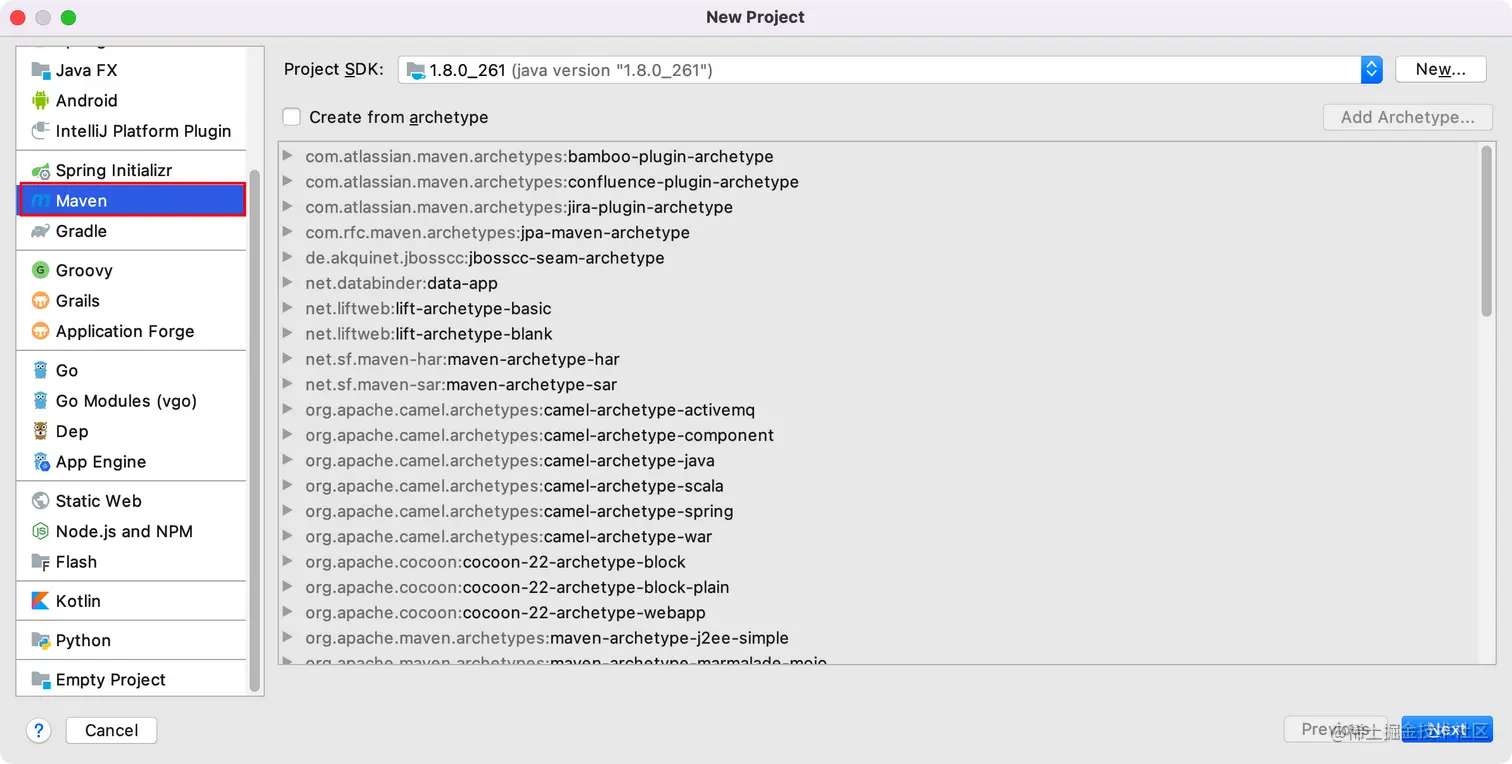Click the Previous button

click(x=1338, y=729)
